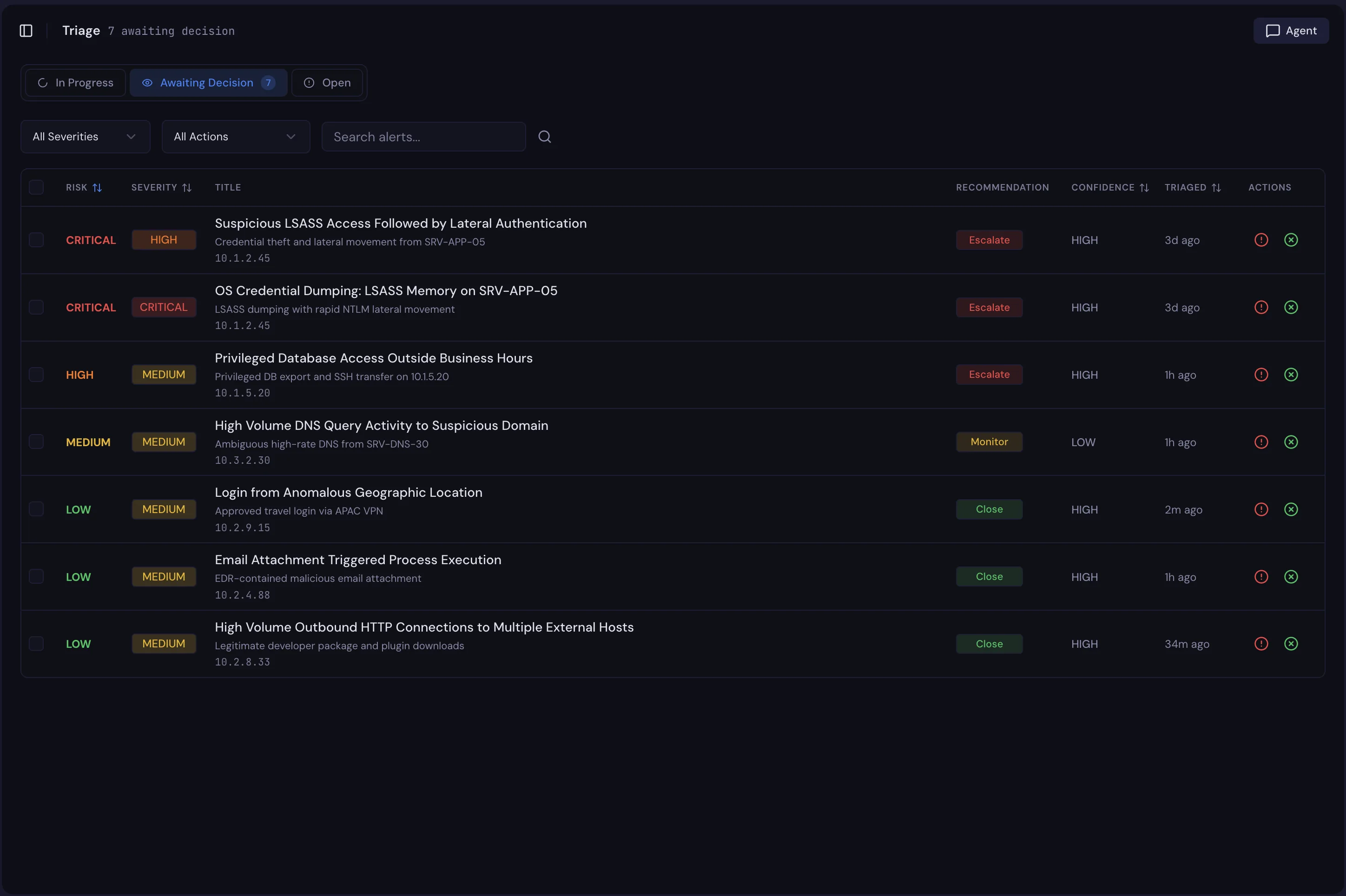The width and height of the screenshot is (1346, 896).
Task: Sort by the Confidence column
Action: (1109, 187)
